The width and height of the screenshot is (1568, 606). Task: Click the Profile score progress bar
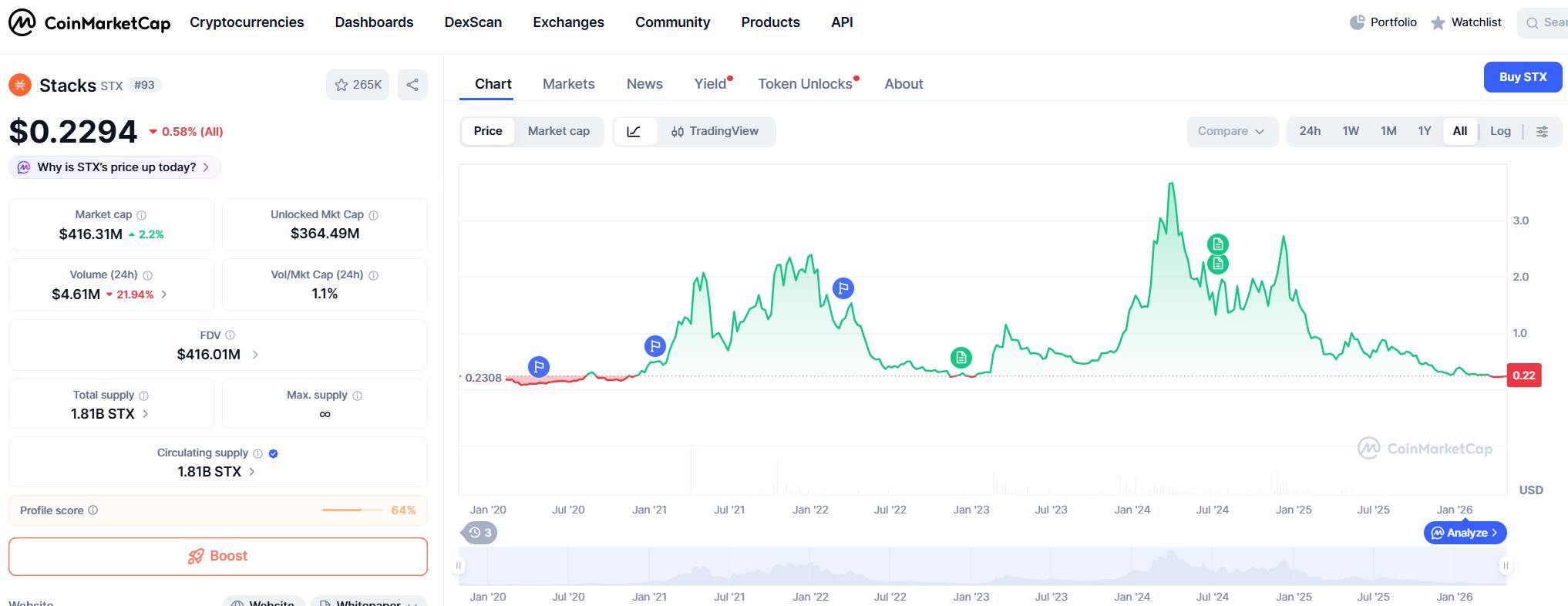point(352,510)
